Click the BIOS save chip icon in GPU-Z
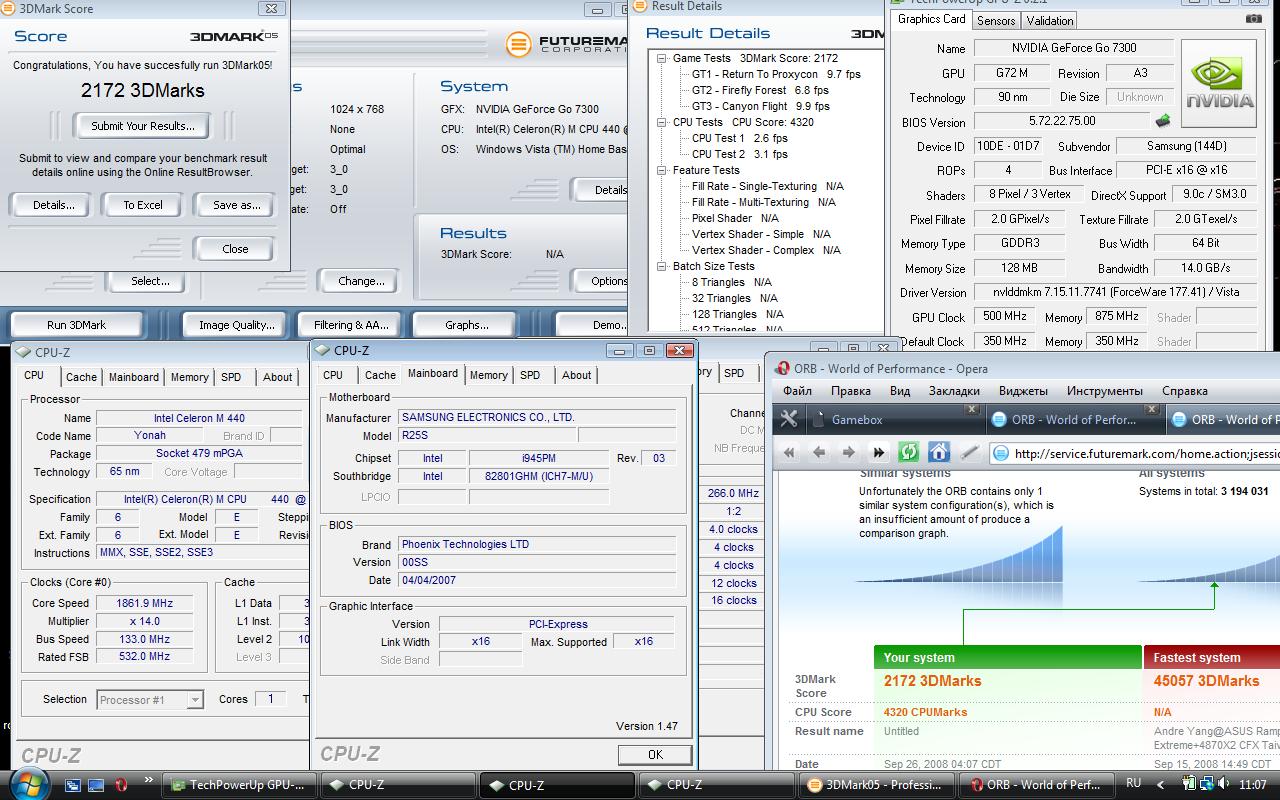This screenshot has height=800, width=1280. (1162, 121)
